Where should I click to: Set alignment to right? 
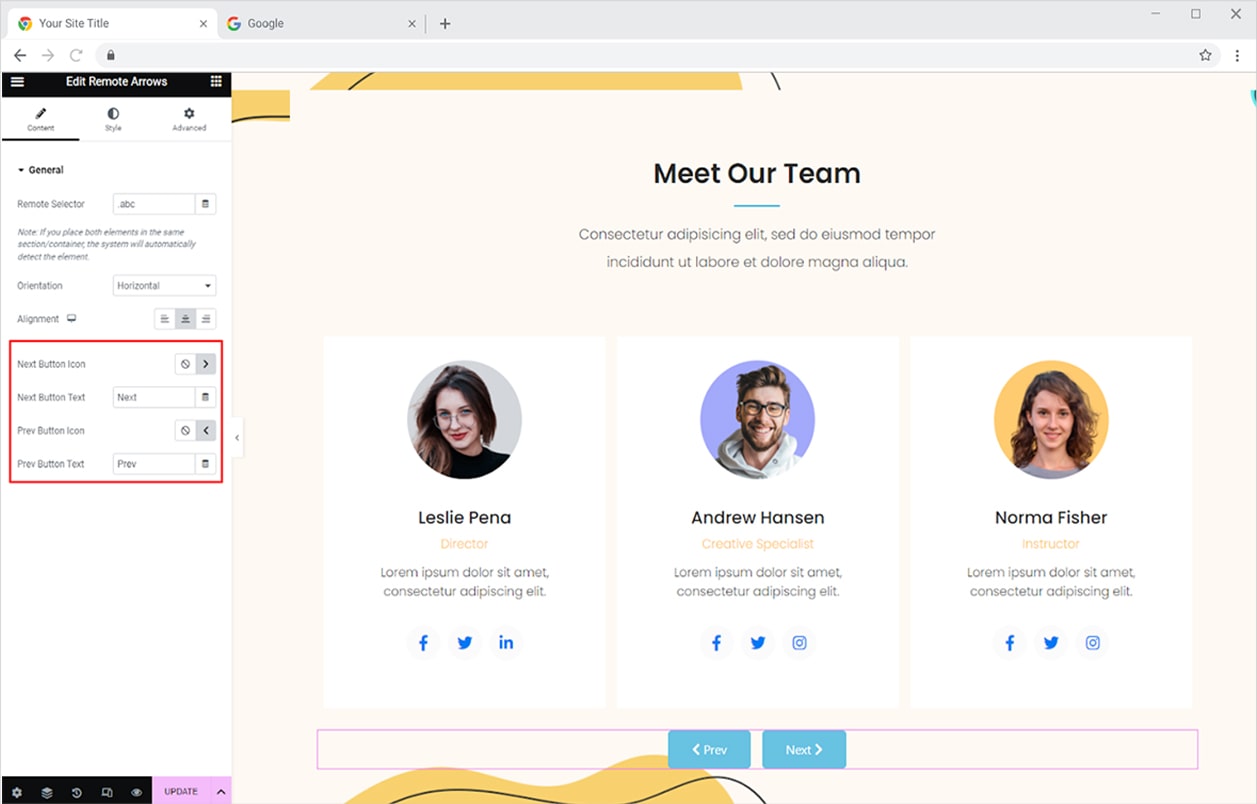[206, 319]
